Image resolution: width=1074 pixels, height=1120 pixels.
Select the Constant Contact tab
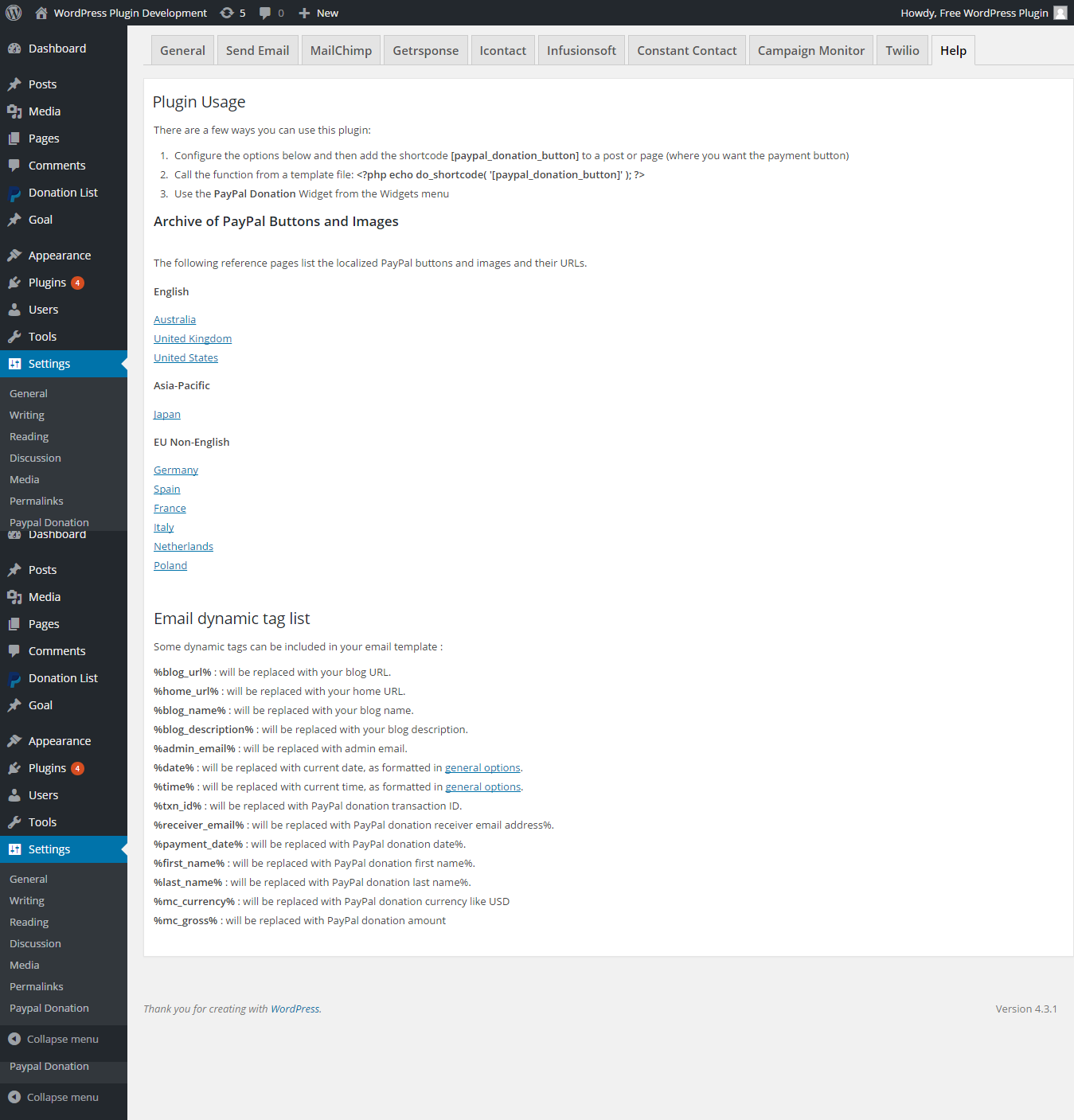tap(687, 50)
